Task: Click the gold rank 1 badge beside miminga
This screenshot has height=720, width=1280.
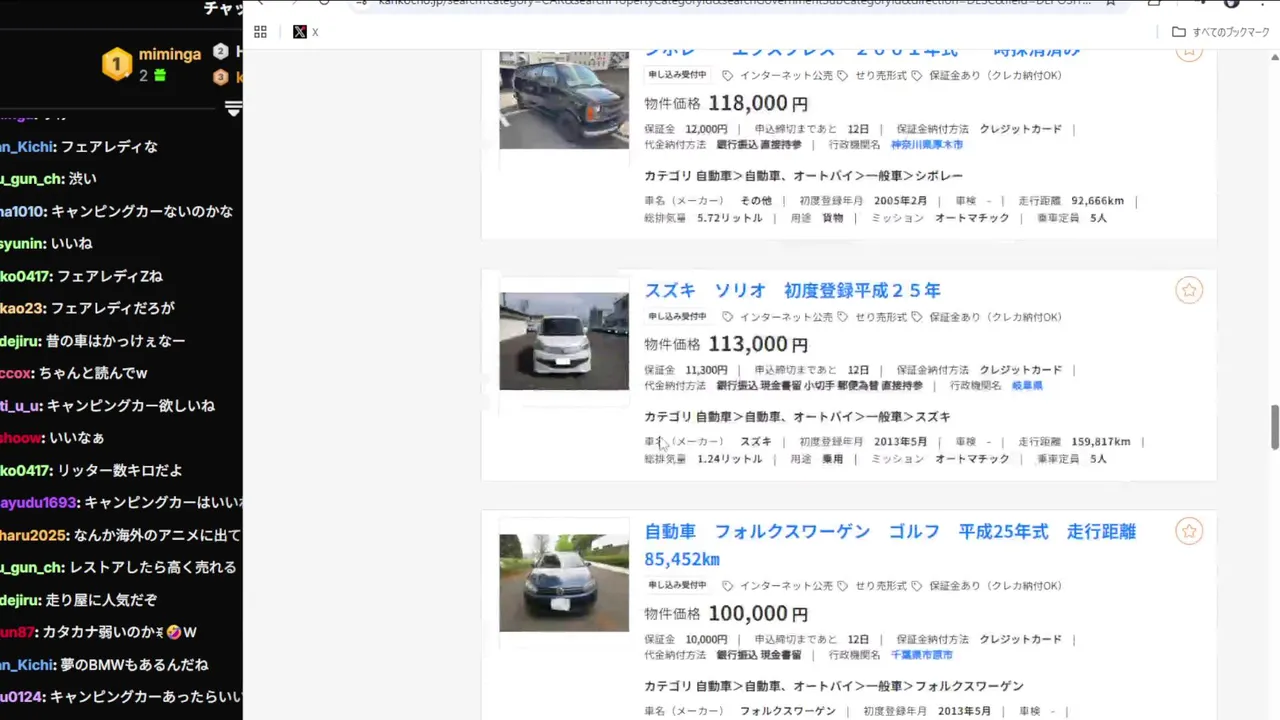Action: [x=117, y=65]
